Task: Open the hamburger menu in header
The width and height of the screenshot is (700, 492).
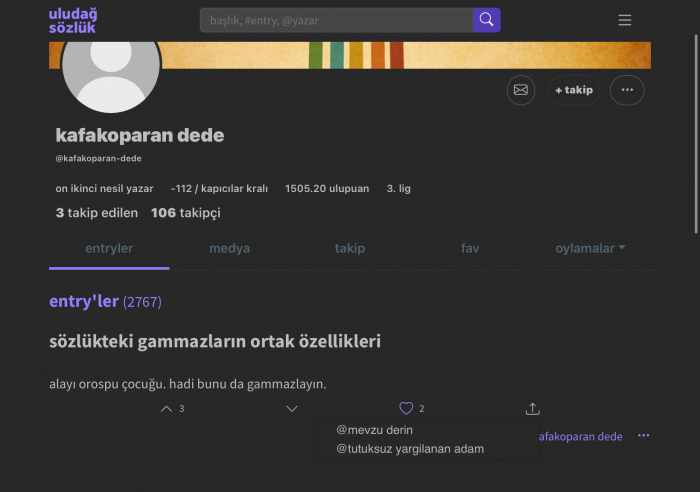Action: (625, 20)
